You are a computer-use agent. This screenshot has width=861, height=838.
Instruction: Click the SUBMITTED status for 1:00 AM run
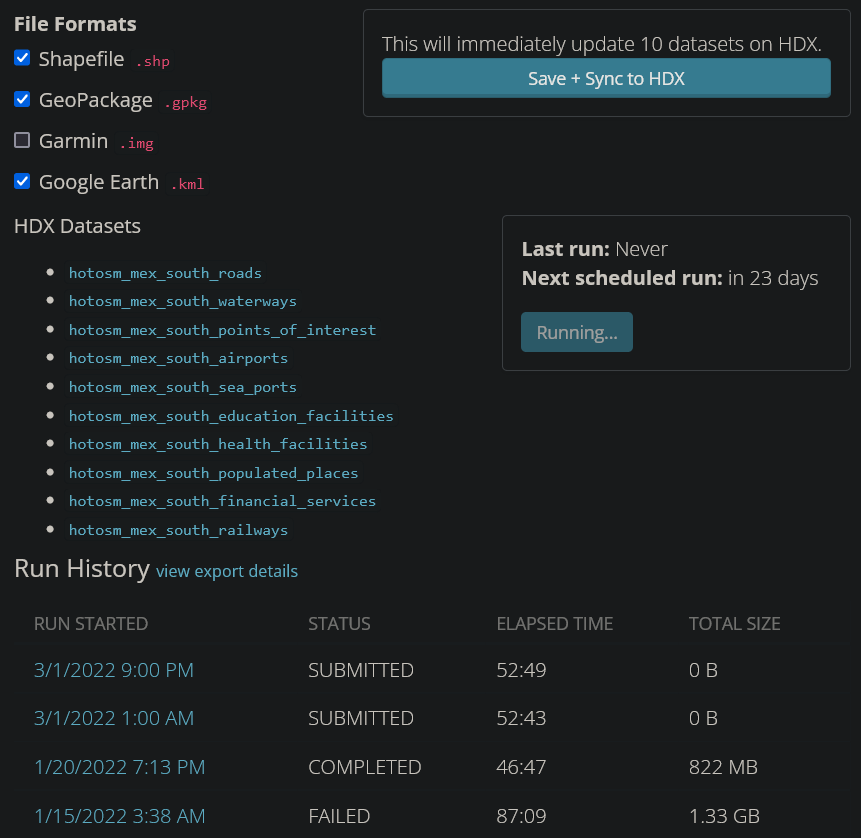coord(361,718)
